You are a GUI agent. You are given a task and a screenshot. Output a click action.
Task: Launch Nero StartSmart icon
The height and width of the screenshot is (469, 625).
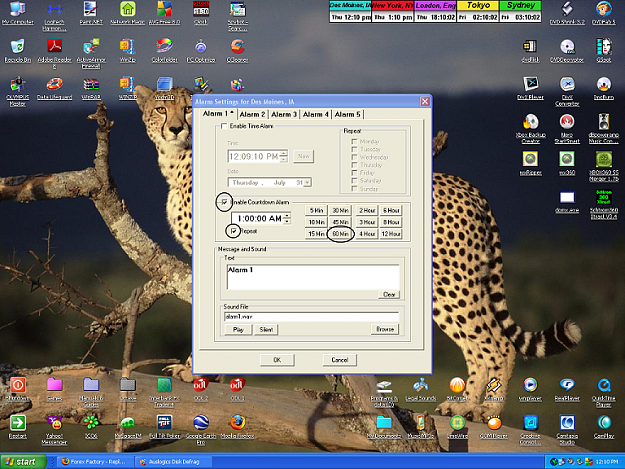(567, 128)
